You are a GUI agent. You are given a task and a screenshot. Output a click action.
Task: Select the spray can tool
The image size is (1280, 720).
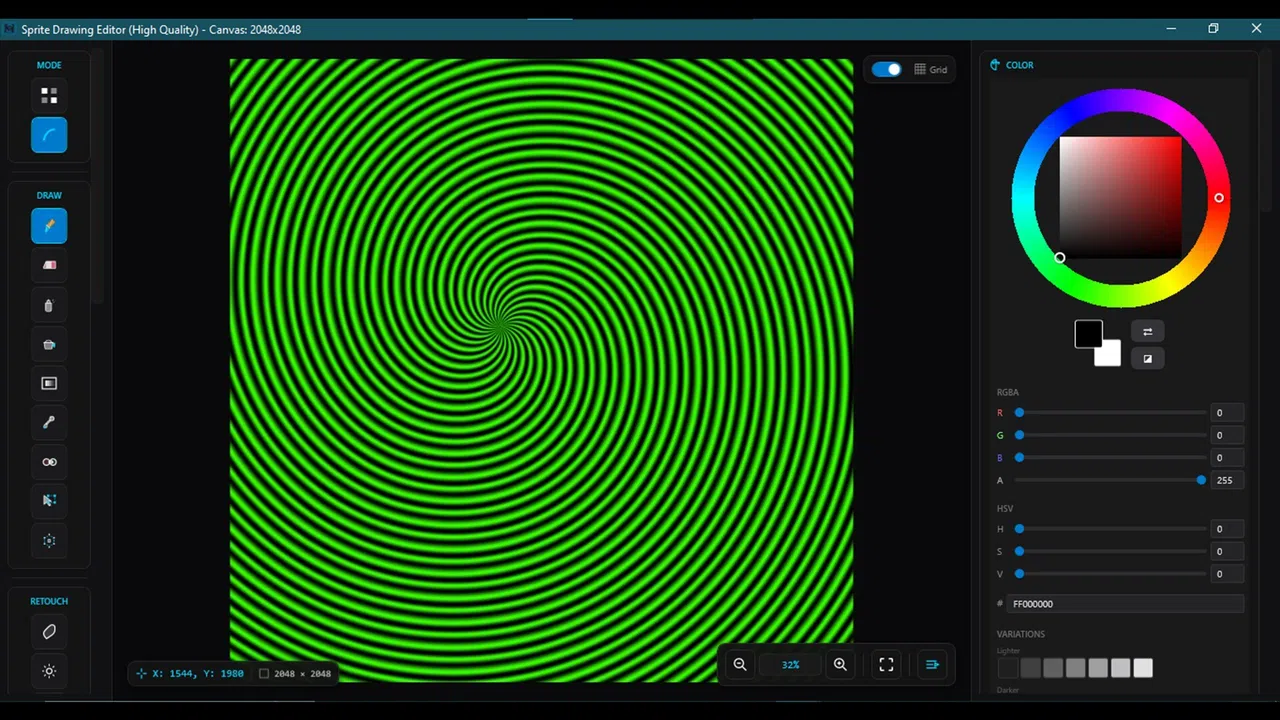tap(49, 305)
